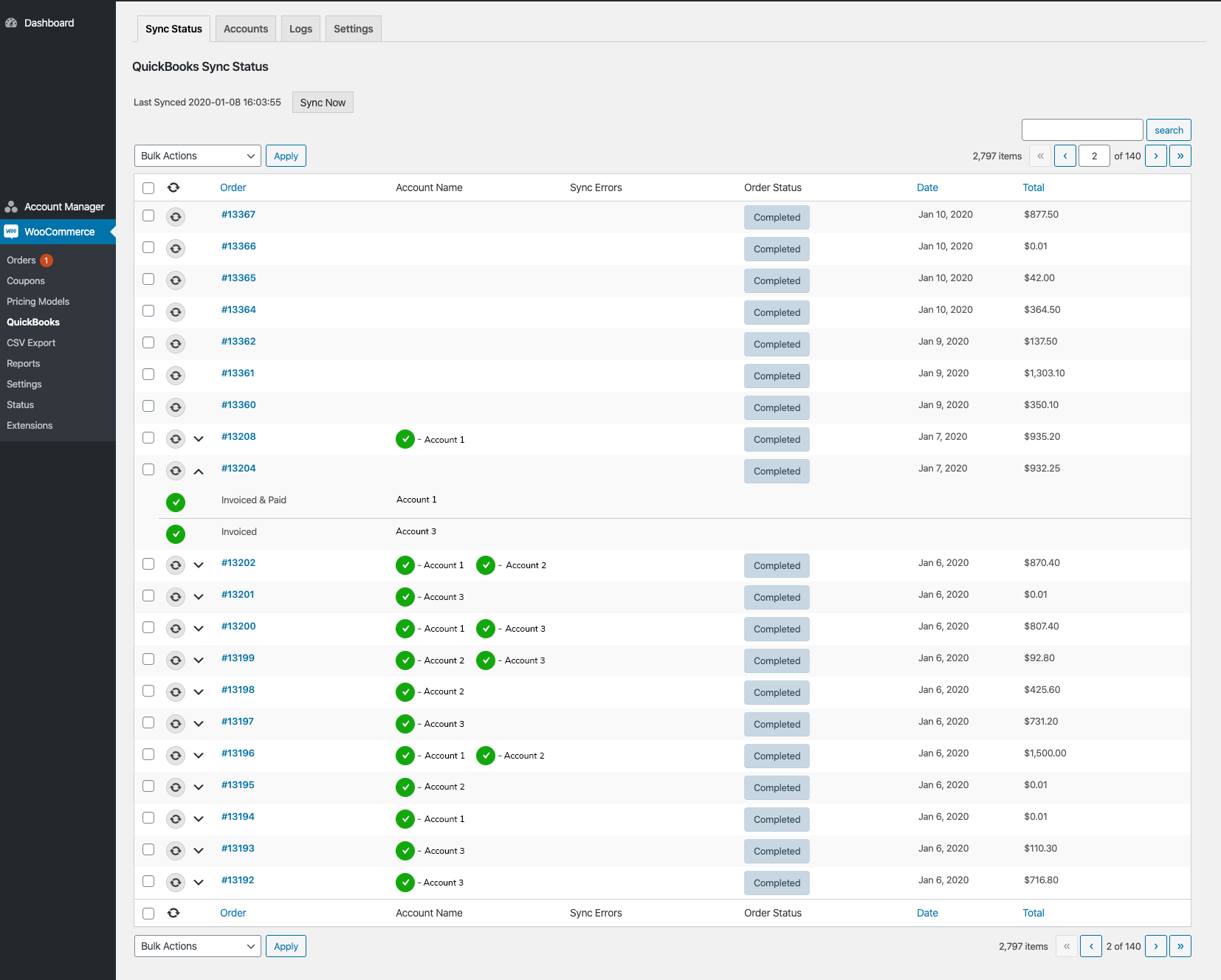Screen dimensions: 1221x980
Task: Click the current page number field
Action: (1094, 156)
